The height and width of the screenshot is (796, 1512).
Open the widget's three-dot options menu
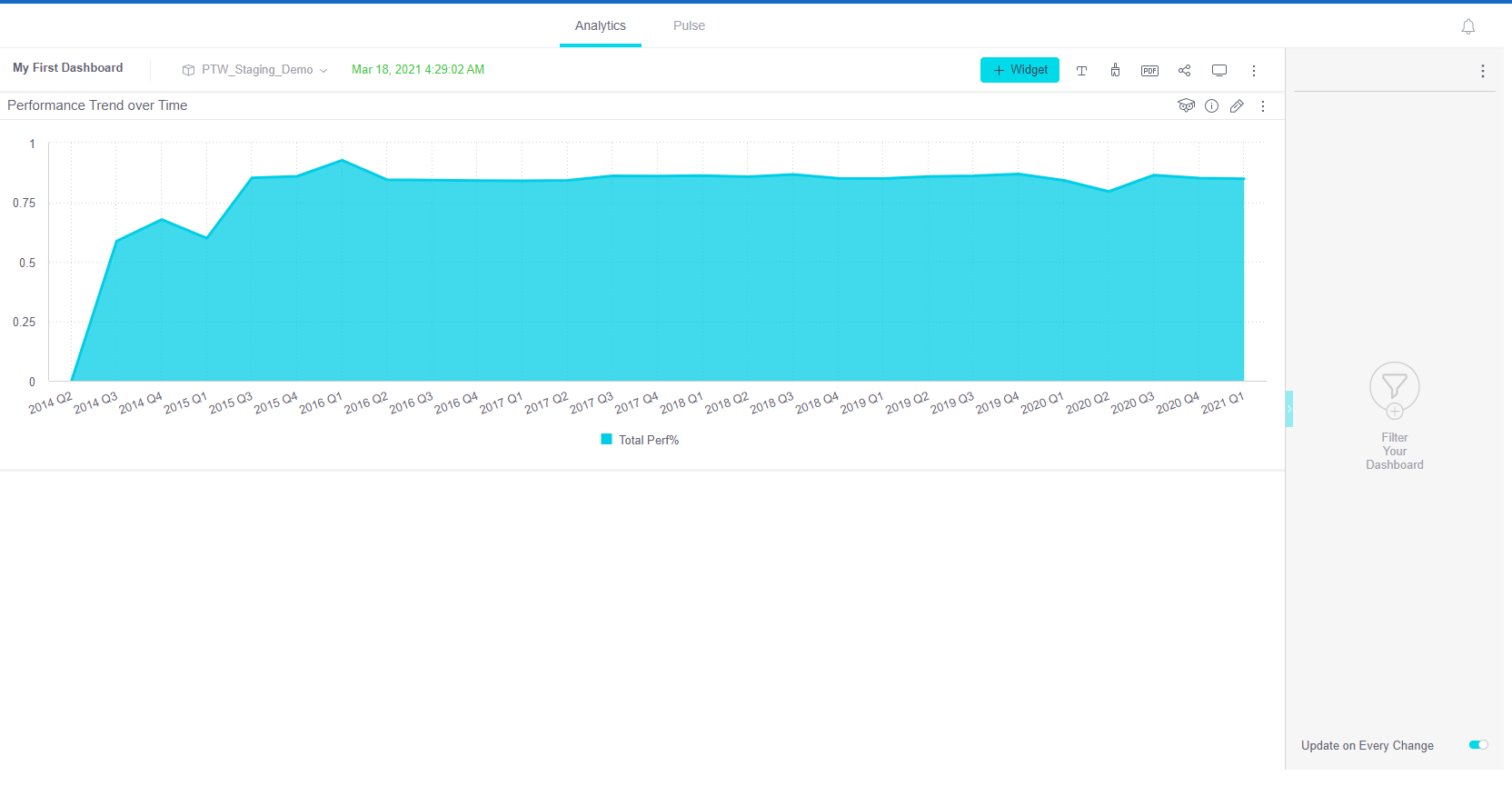pos(1263,106)
